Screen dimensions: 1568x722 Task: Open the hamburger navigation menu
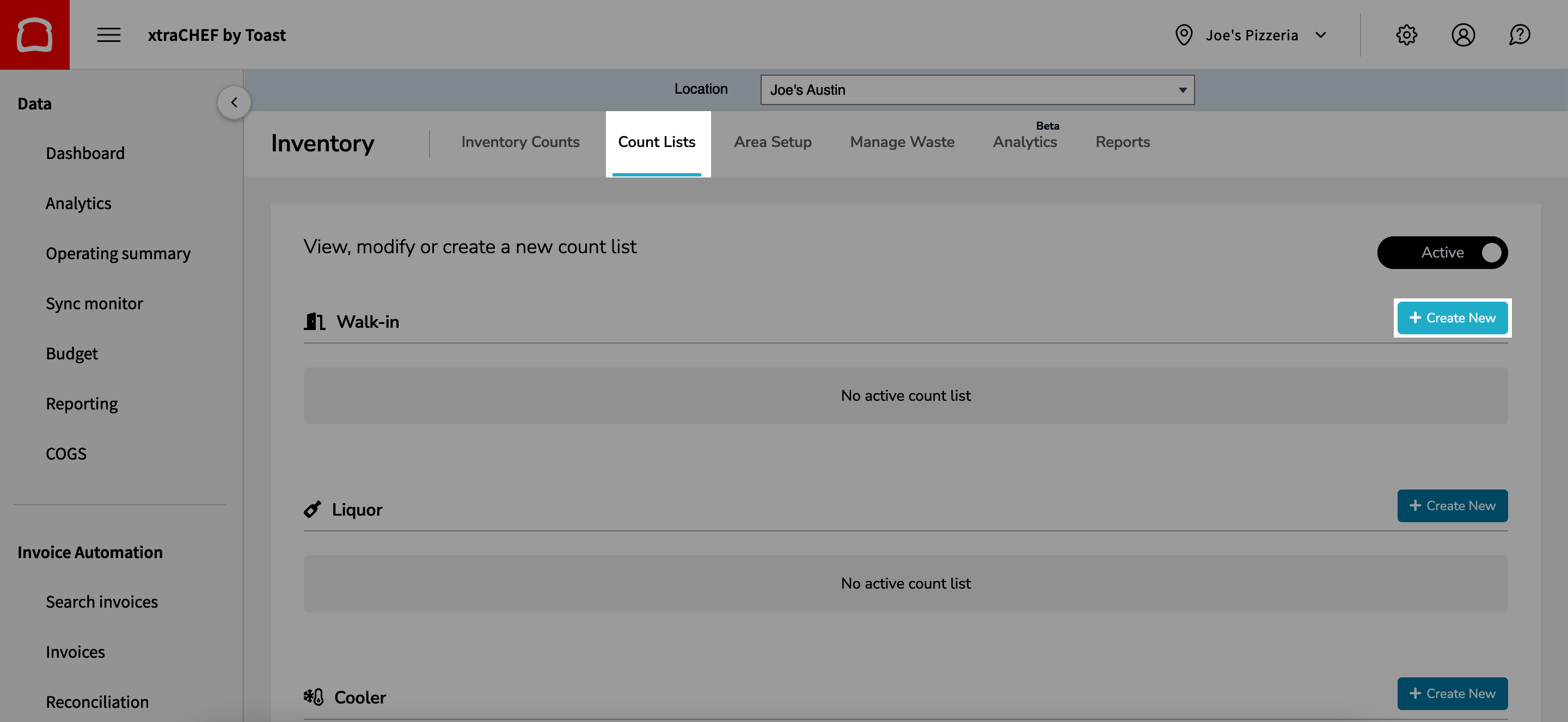(x=108, y=35)
